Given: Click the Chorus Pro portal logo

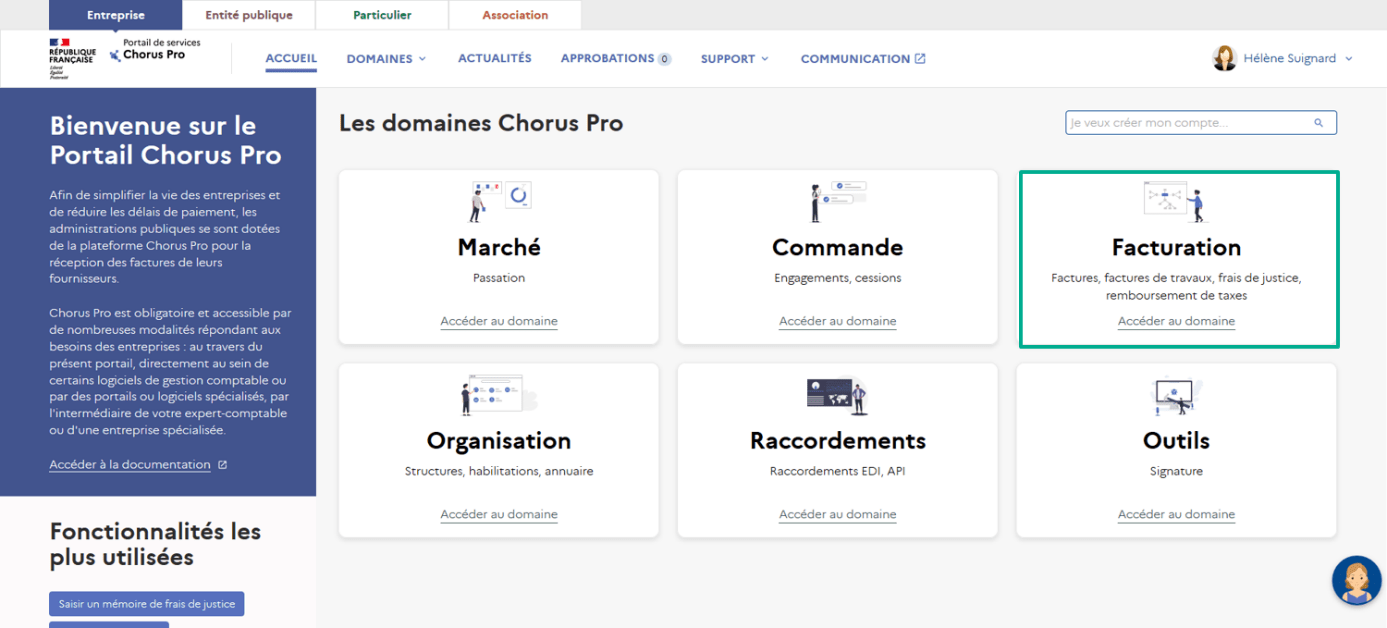Looking at the screenshot, I should [x=153, y=54].
